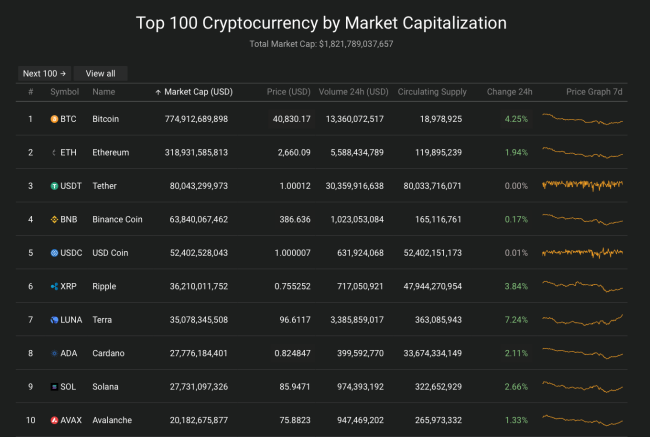Open the Ripple name link

pyautogui.click(x=104, y=286)
